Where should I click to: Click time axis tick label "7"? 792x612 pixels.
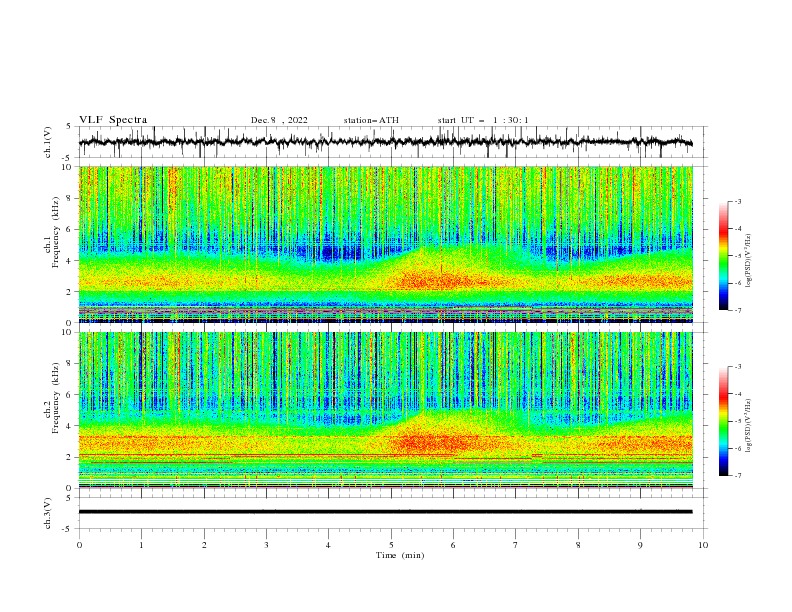tap(516, 545)
